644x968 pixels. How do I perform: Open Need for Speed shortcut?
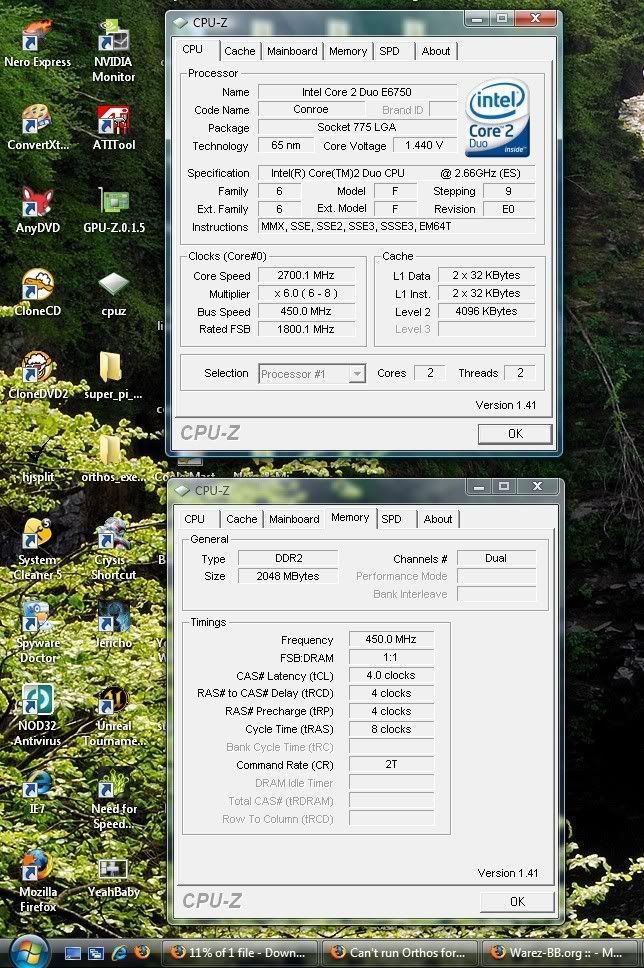tap(114, 798)
